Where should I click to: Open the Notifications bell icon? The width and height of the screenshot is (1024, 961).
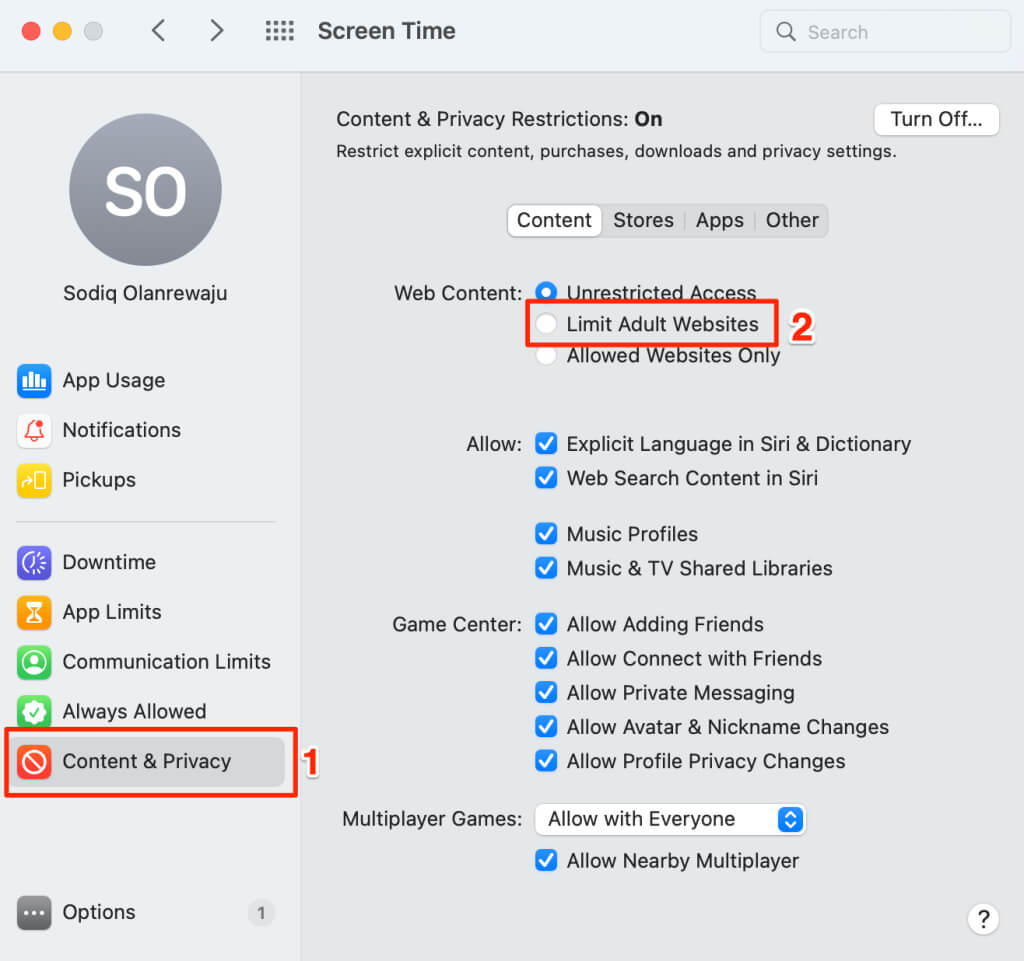coord(34,431)
